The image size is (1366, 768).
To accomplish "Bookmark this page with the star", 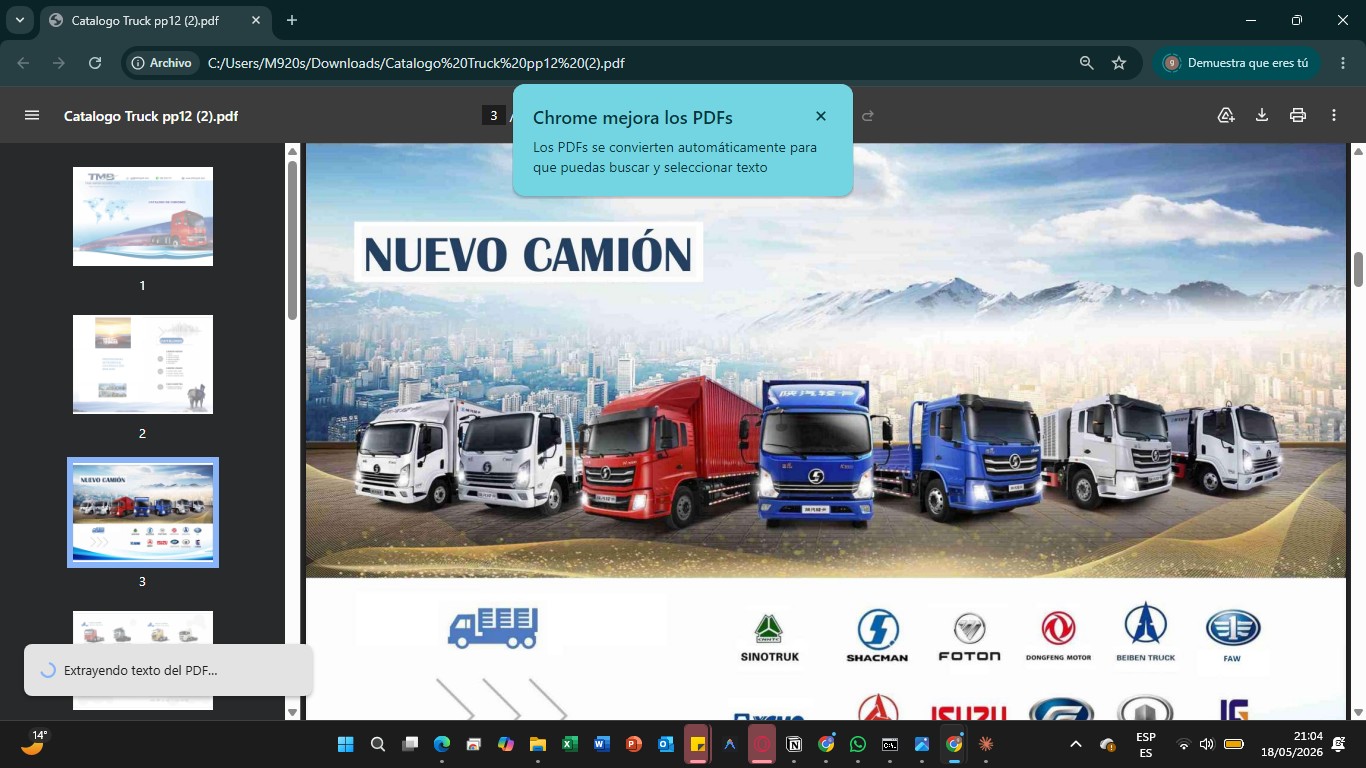I will [x=1119, y=62].
